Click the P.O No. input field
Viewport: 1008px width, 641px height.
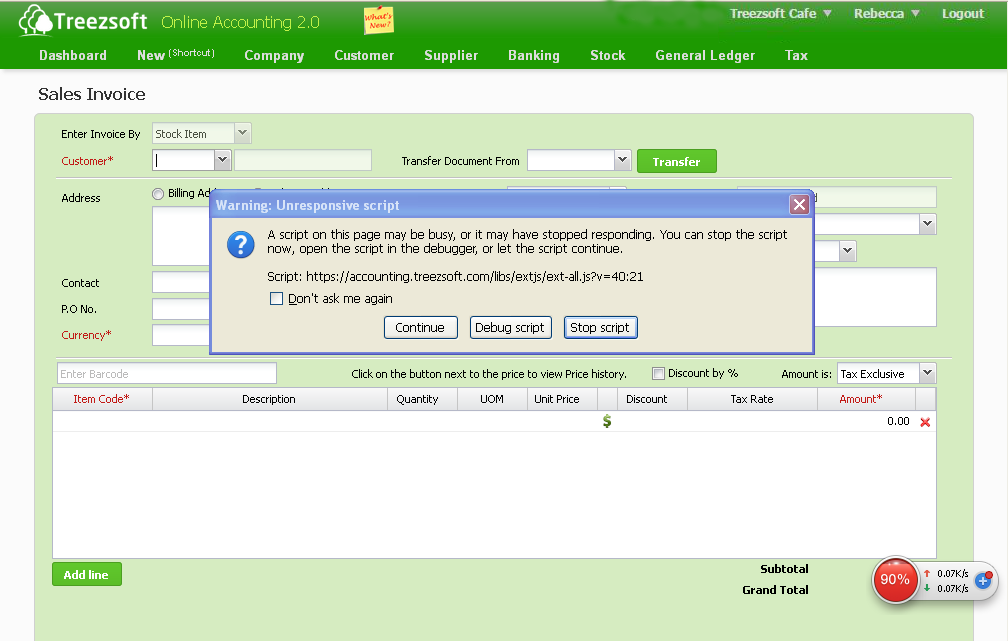pyautogui.click(x=181, y=309)
